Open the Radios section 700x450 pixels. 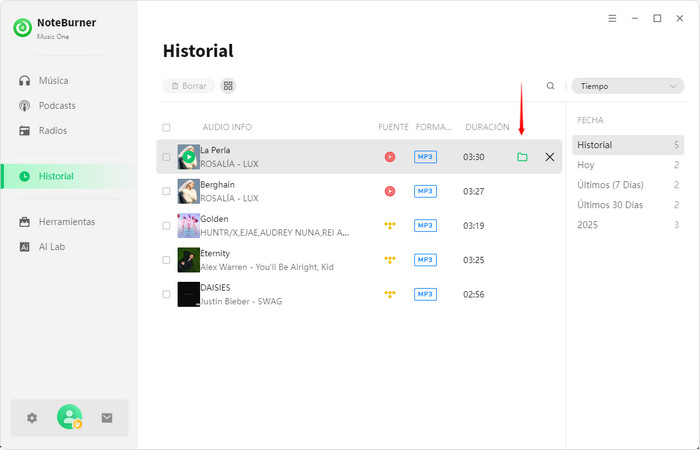(43, 131)
